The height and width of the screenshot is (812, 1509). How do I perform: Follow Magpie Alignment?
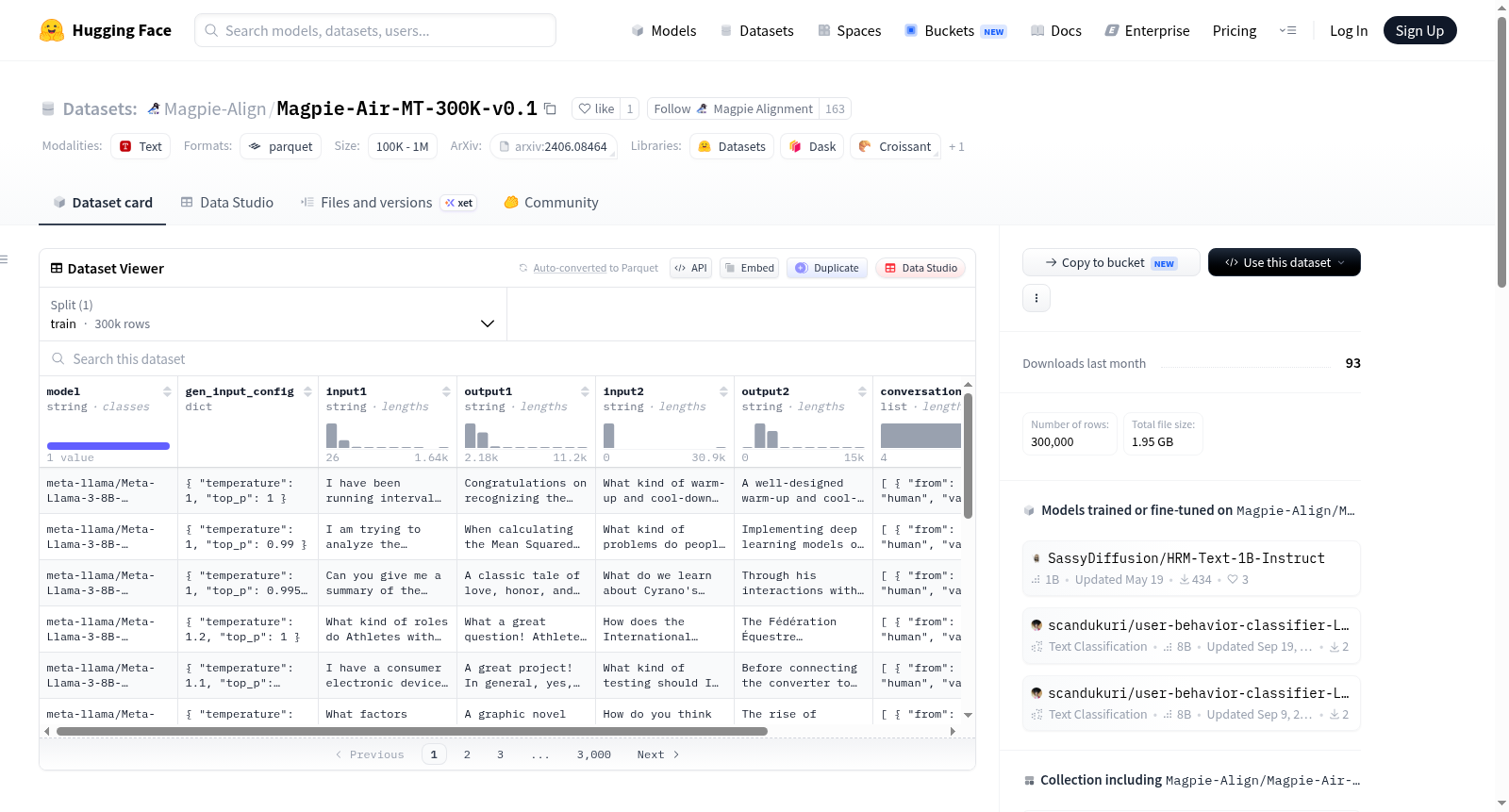tap(734, 108)
